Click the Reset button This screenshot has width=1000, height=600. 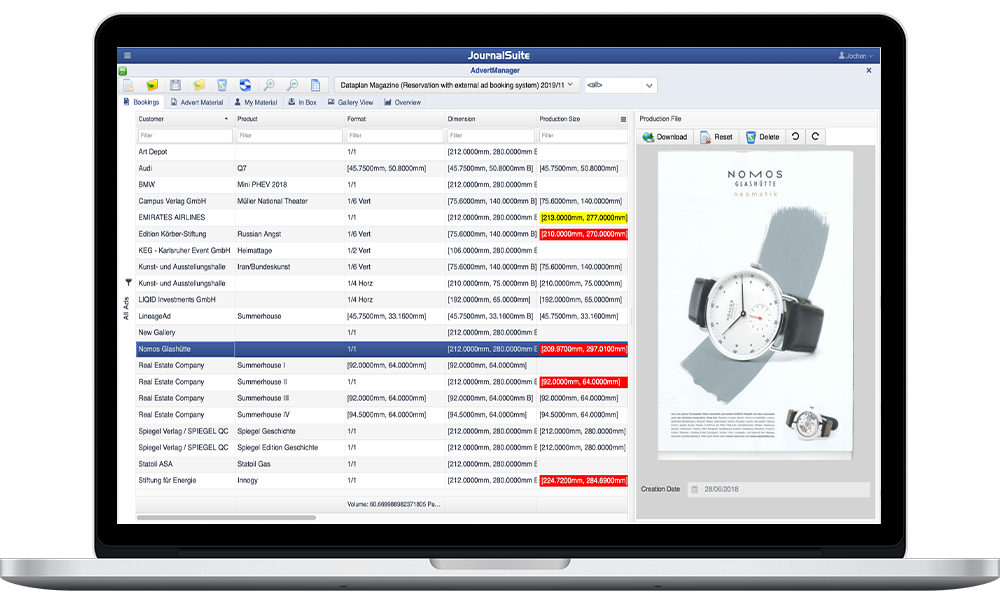tap(716, 137)
